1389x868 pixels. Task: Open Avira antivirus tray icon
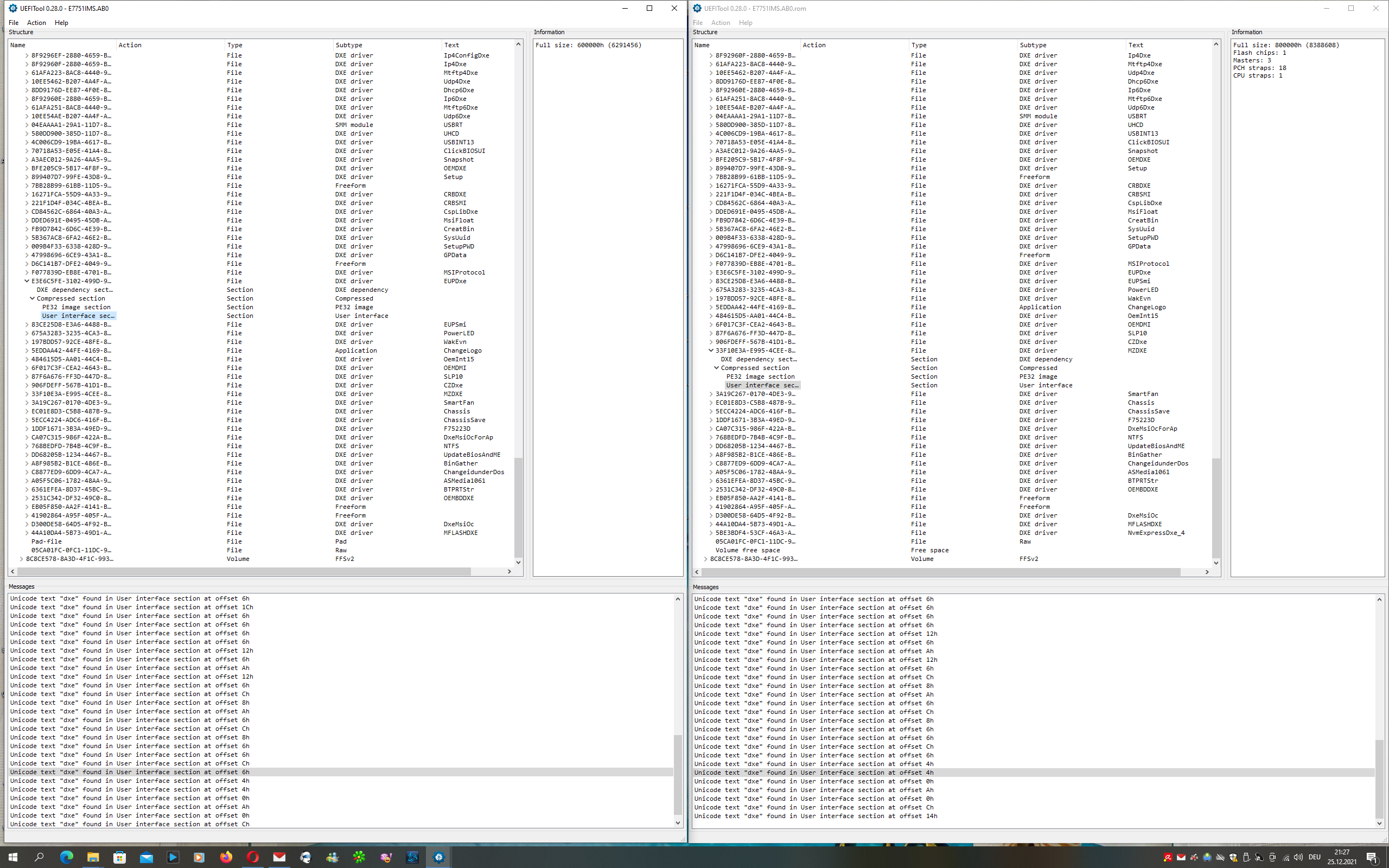[1168, 858]
